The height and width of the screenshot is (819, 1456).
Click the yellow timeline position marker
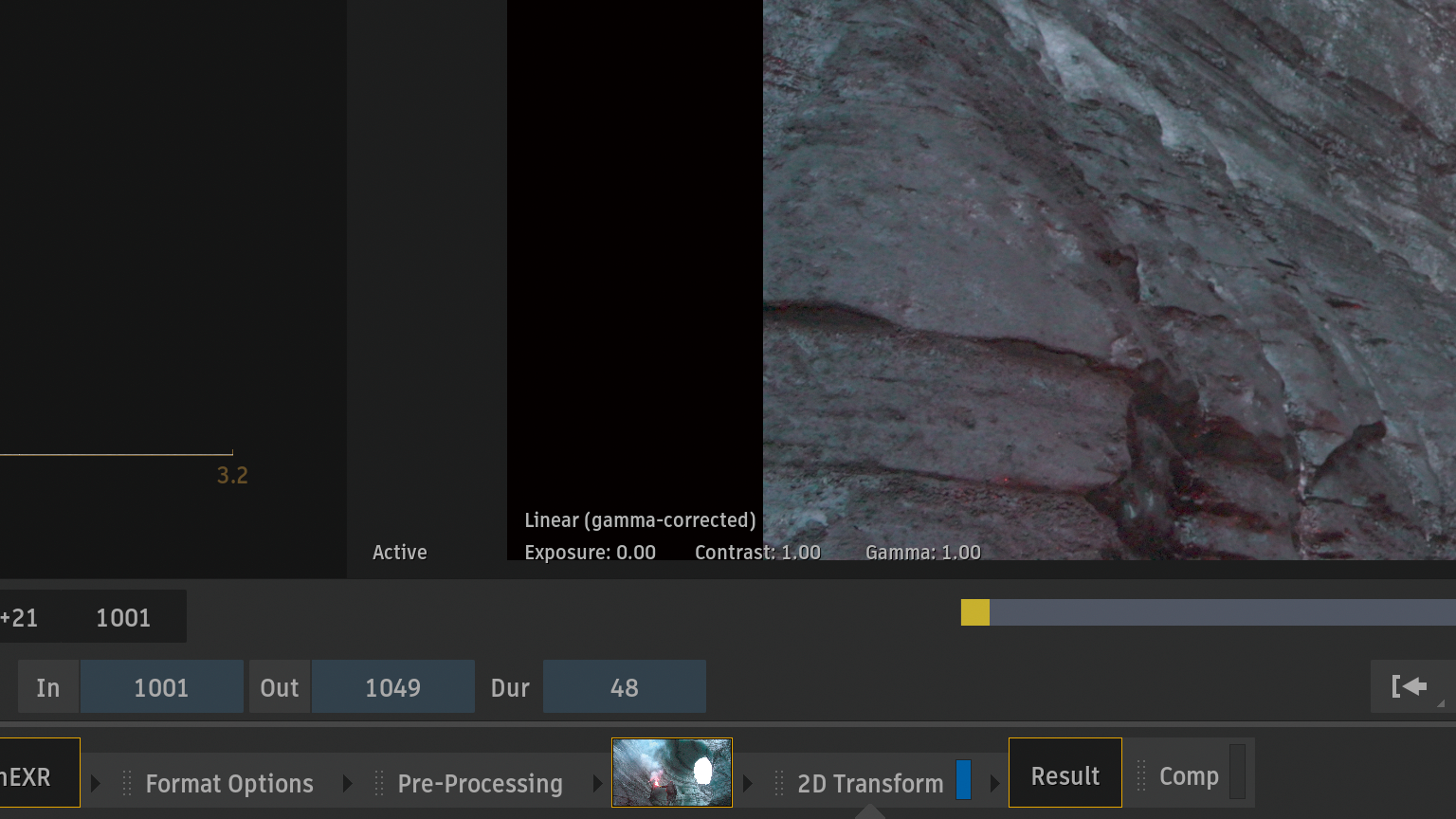point(975,612)
